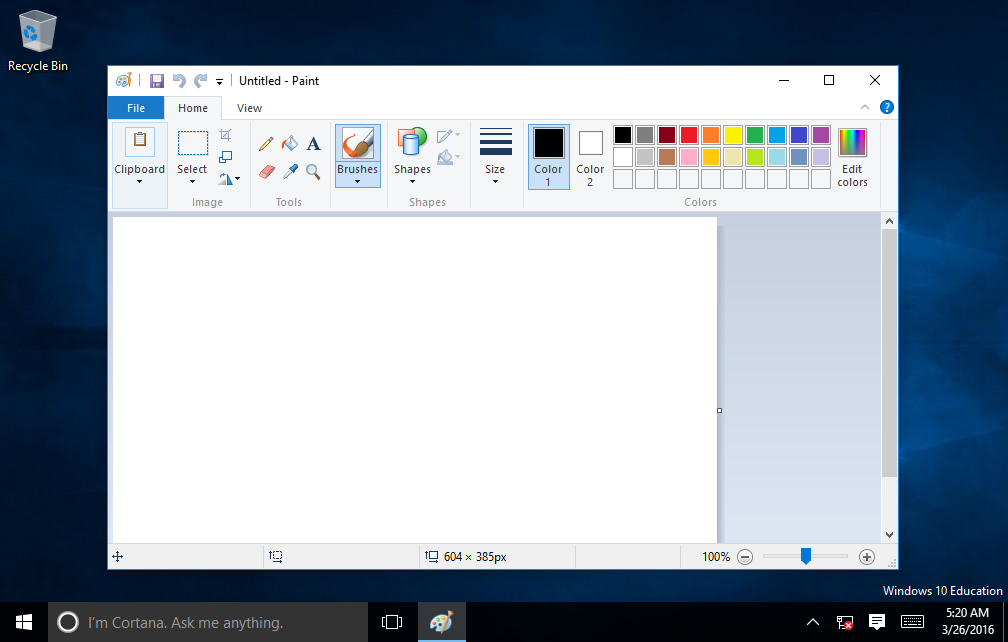Click the Paint app icon in title bar
Viewport: 1008px width, 642px height.
(123, 80)
